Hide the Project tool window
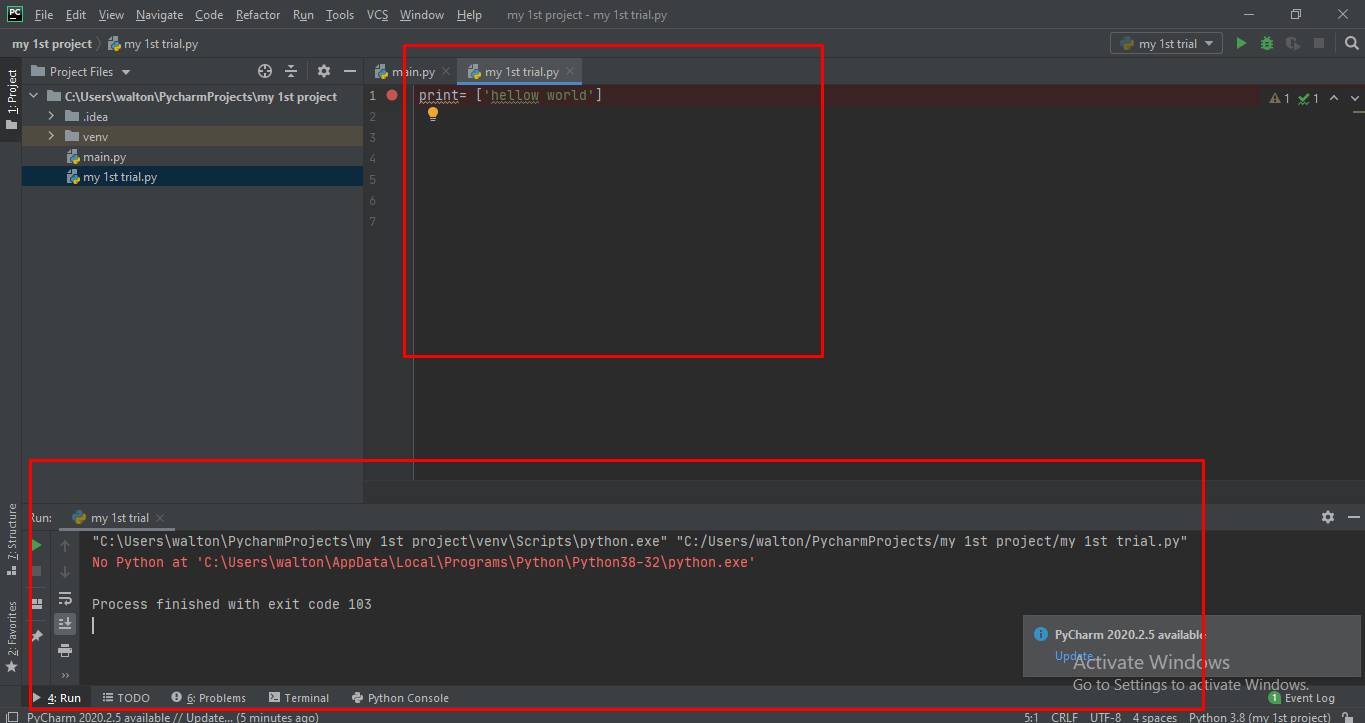1365x723 pixels. tap(349, 71)
